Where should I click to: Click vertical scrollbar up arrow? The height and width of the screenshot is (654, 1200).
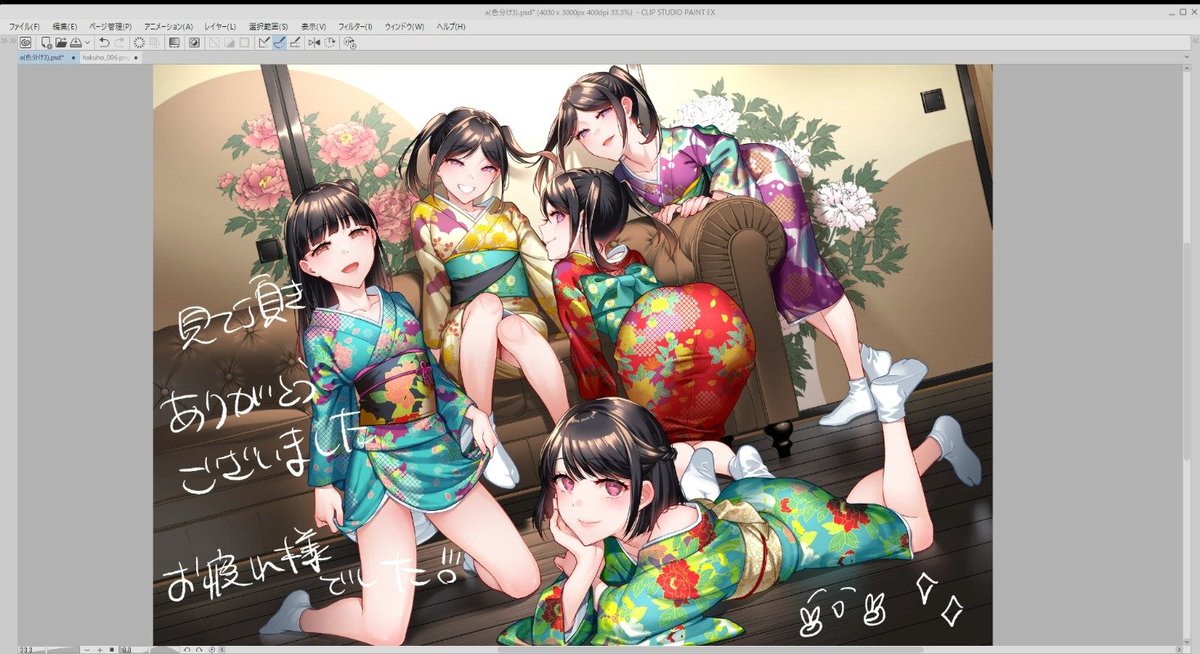[x=1187, y=68]
